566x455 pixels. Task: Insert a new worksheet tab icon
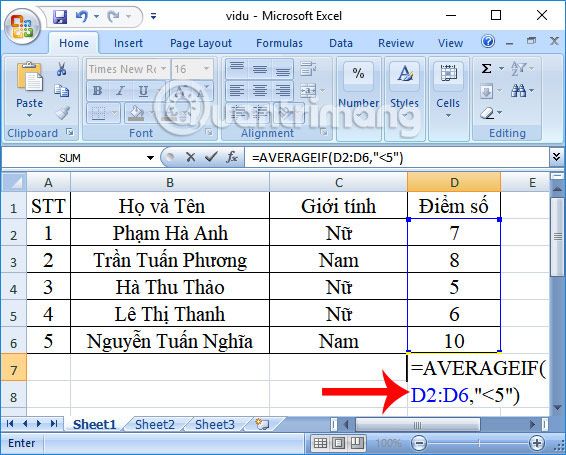pyautogui.click(x=263, y=424)
